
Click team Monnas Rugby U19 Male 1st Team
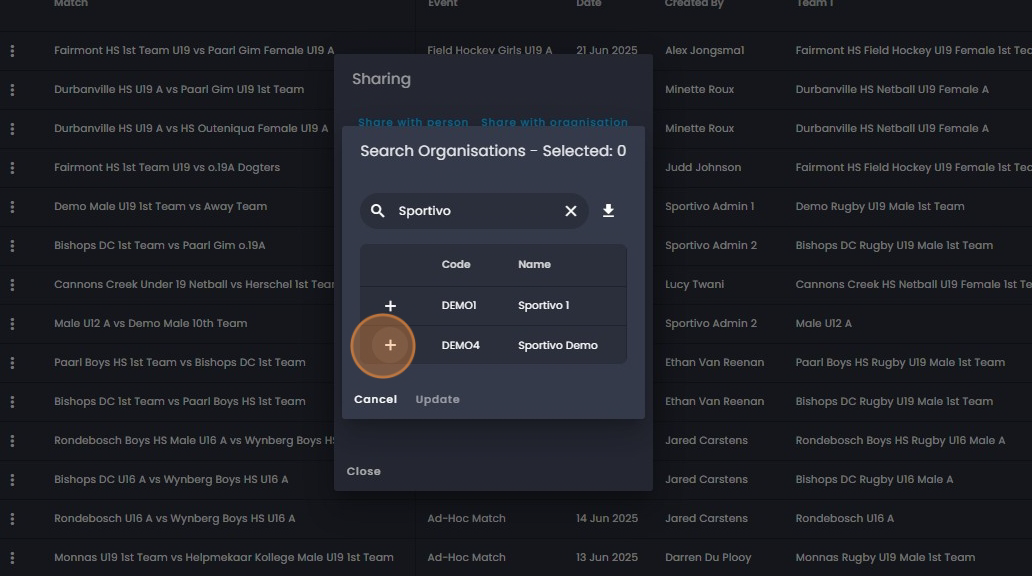[x=885, y=558]
